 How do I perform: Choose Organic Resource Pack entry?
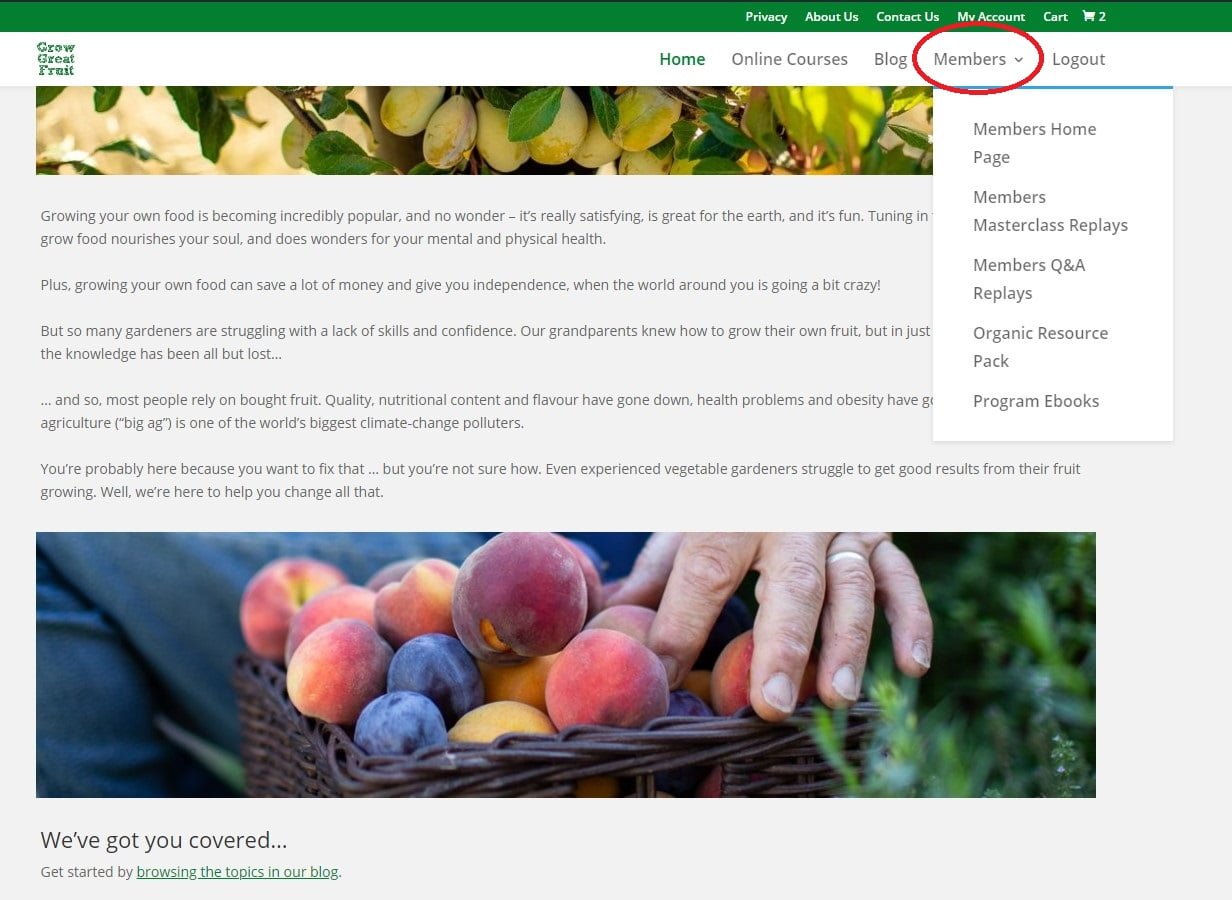click(1040, 347)
